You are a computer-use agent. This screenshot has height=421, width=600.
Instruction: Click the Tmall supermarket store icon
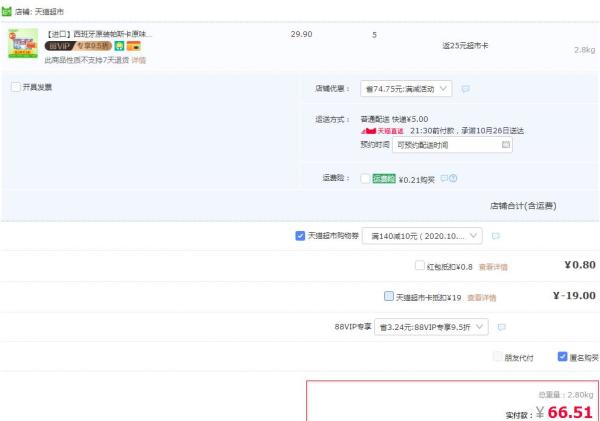coord(6,11)
